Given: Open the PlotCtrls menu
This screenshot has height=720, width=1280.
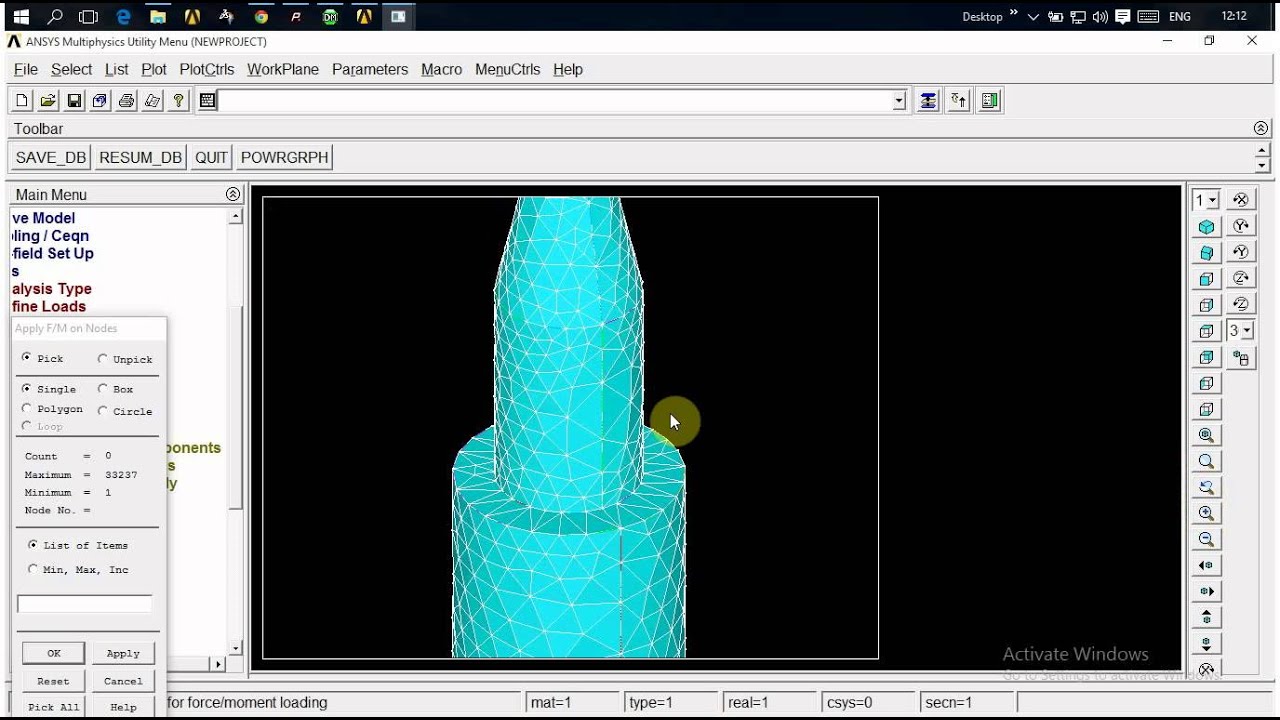Looking at the screenshot, I should (x=207, y=69).
